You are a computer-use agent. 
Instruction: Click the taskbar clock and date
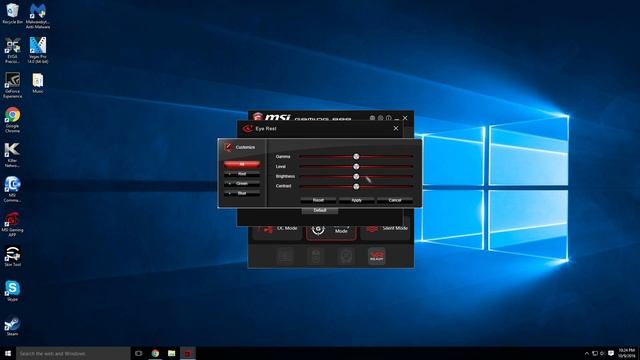pyautogui.click(x=627, y=353)
